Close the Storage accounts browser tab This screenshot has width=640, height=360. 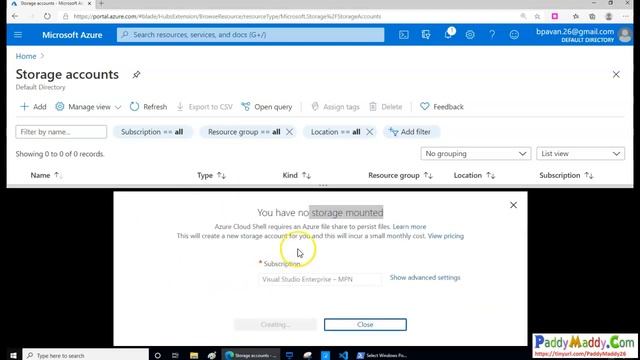(x=89, y=3)
